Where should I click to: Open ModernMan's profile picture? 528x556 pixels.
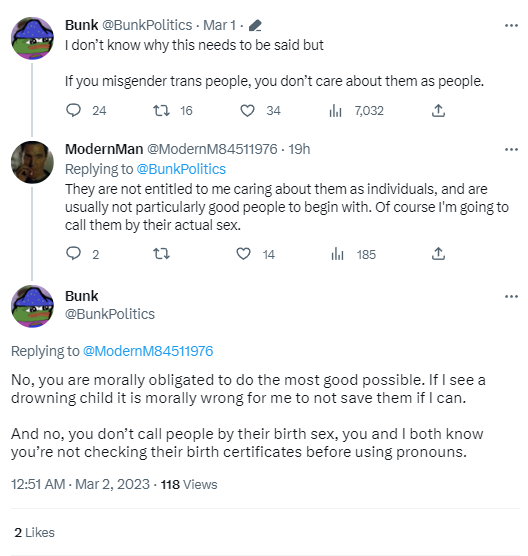(x=32, y=162)
